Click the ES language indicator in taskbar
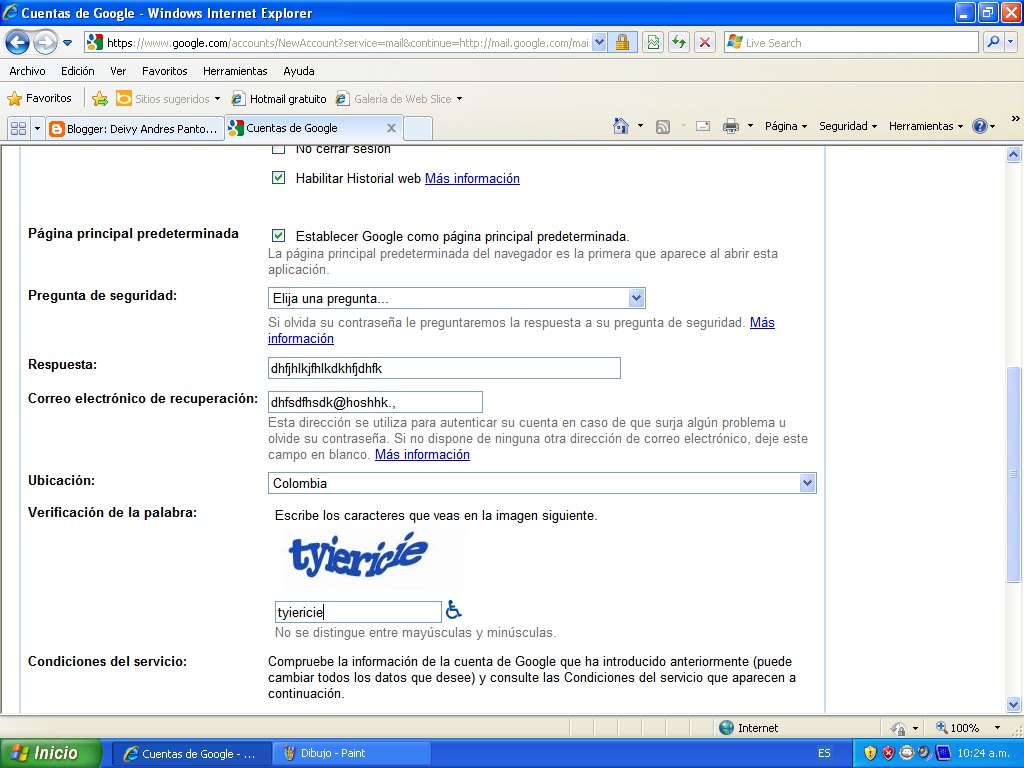1024x768 pixels. point(824,753)
